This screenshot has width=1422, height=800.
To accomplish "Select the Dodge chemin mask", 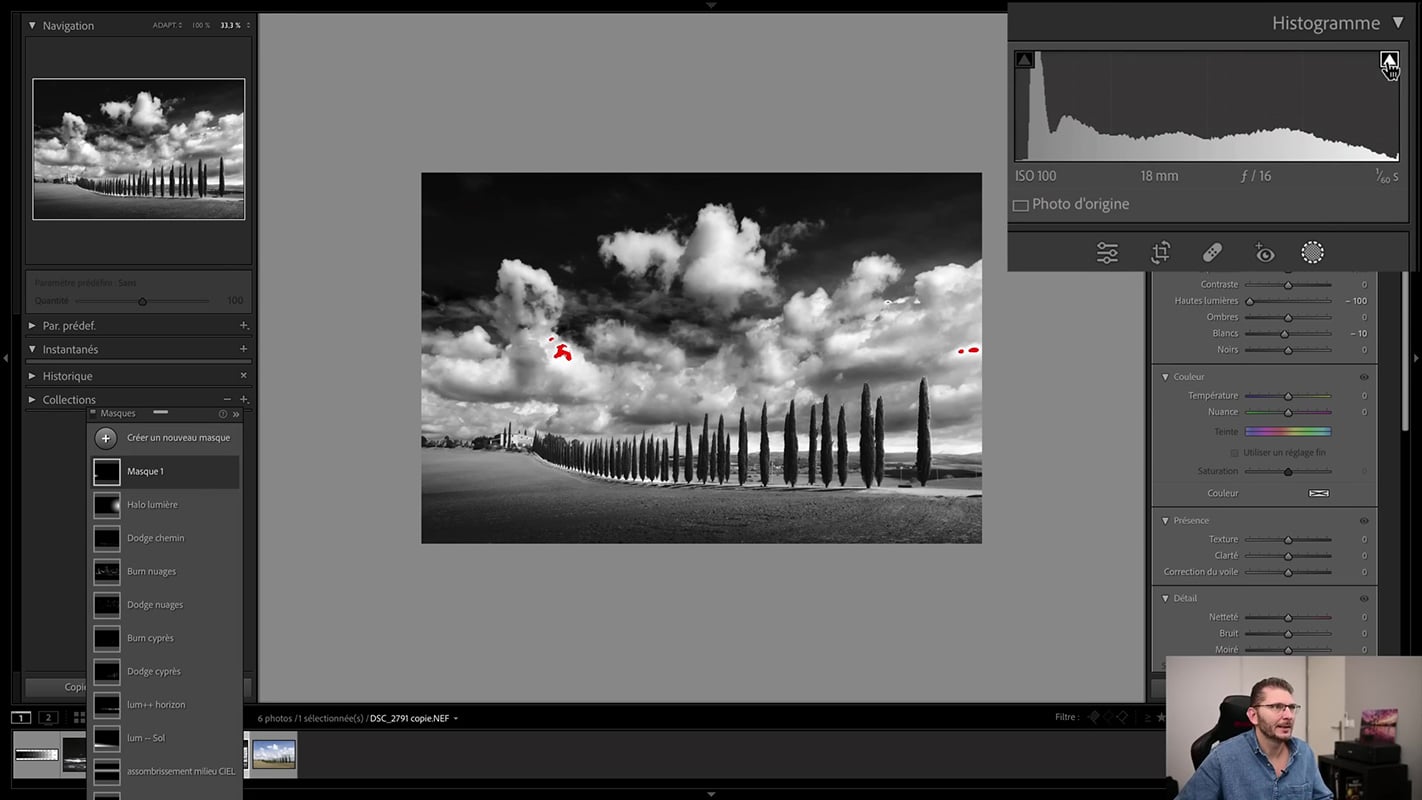I will click(165, 538).
